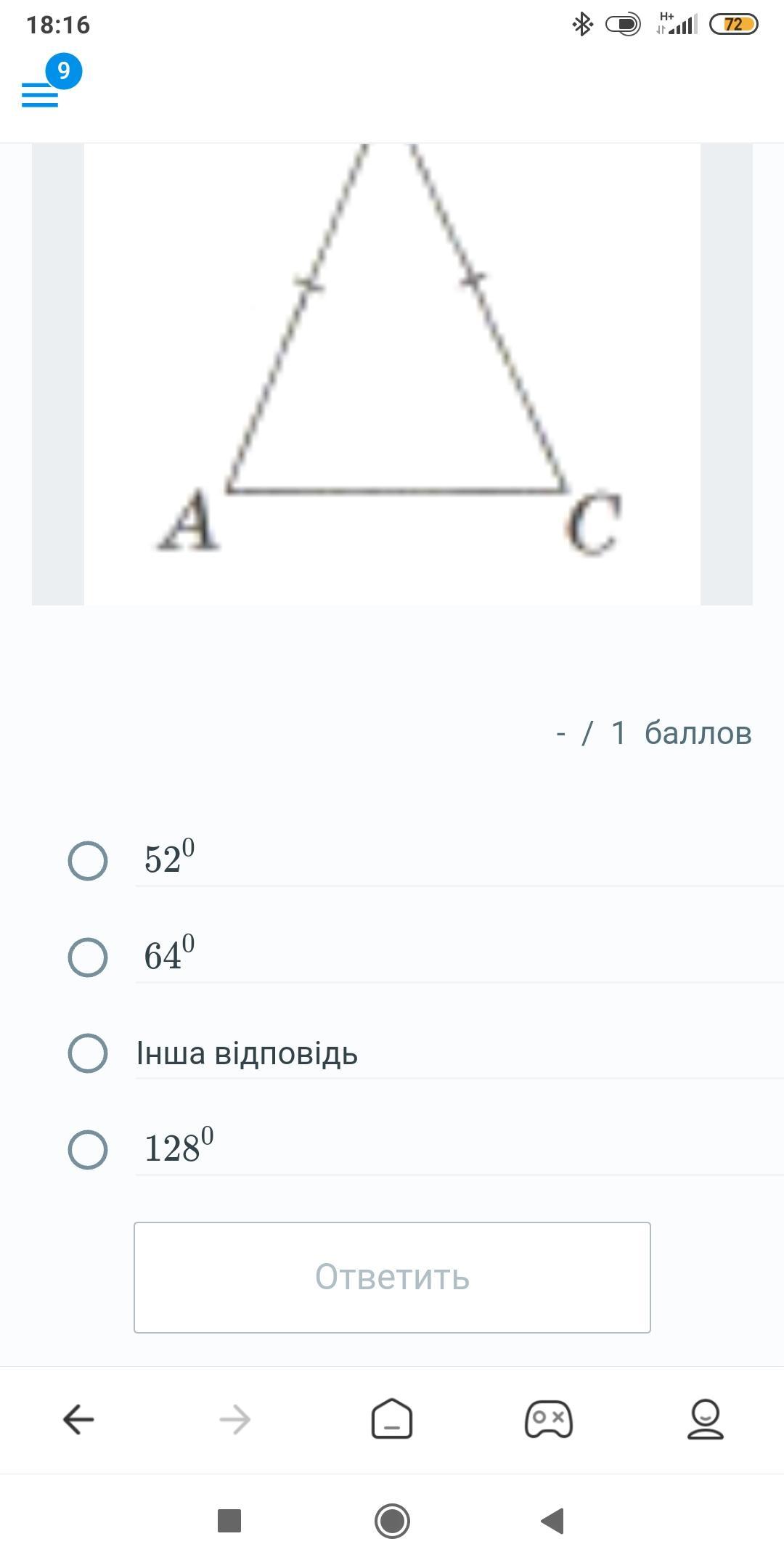Tap the Android recent apps square button
The width and height of the screenshot is (784, 1568).
[x=229, y=1521]
